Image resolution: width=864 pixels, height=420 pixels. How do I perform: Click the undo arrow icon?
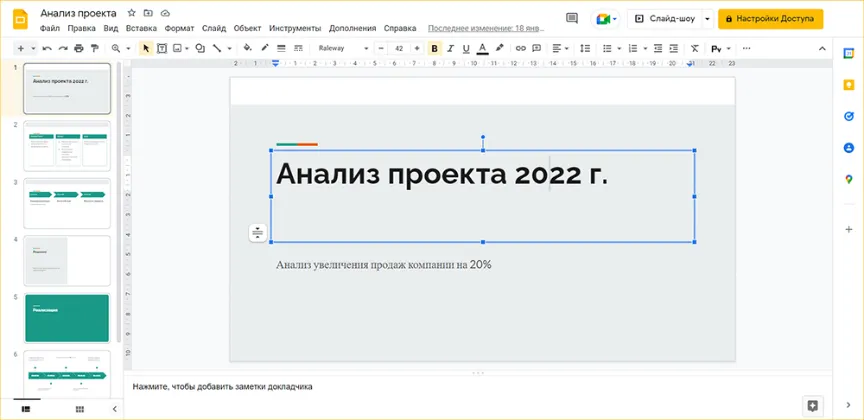(x=47, y=49)
